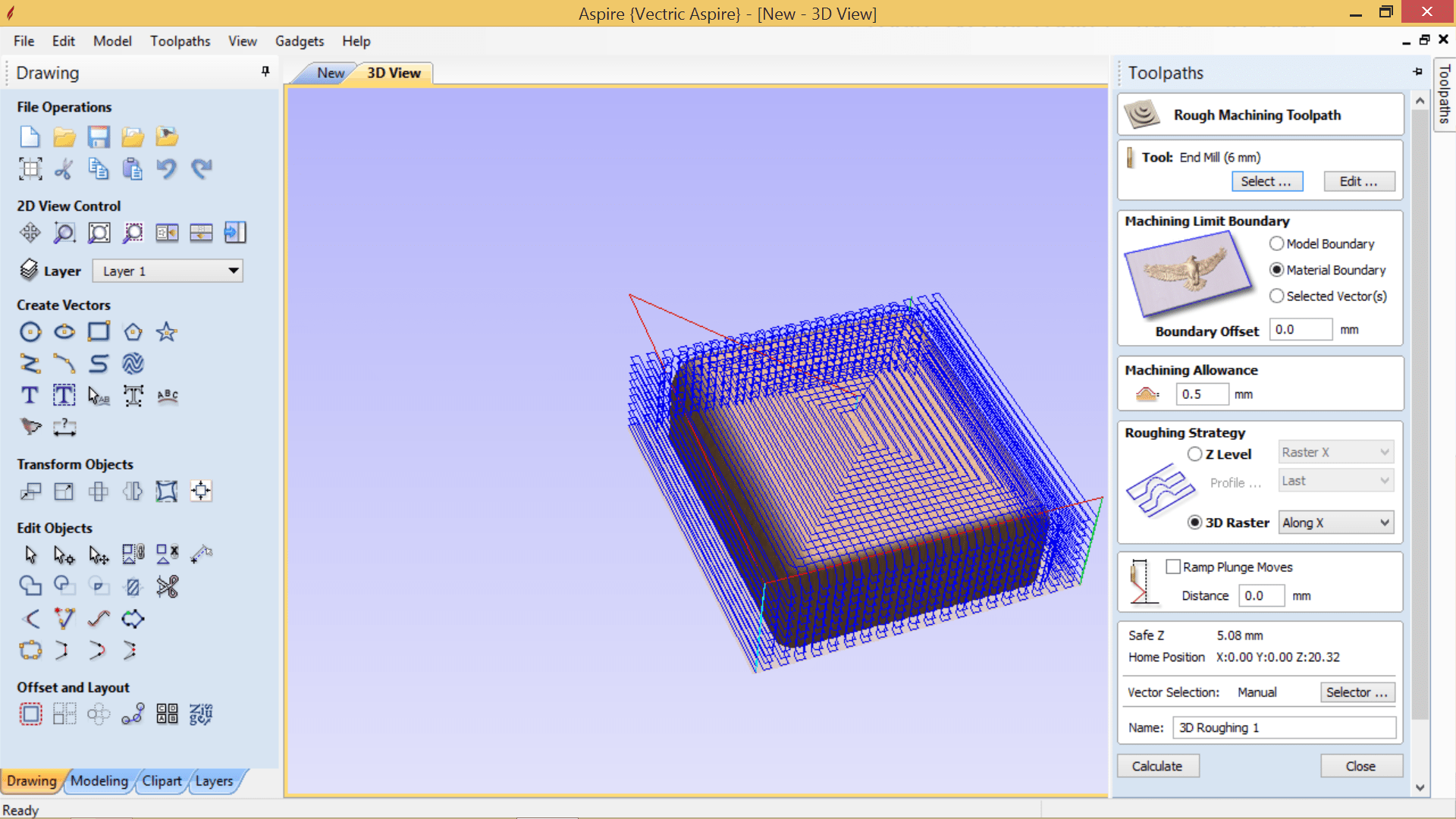This screenshot has width=1456, height=819.
Task: Click the Calculate button
Action: point(1158,766)
